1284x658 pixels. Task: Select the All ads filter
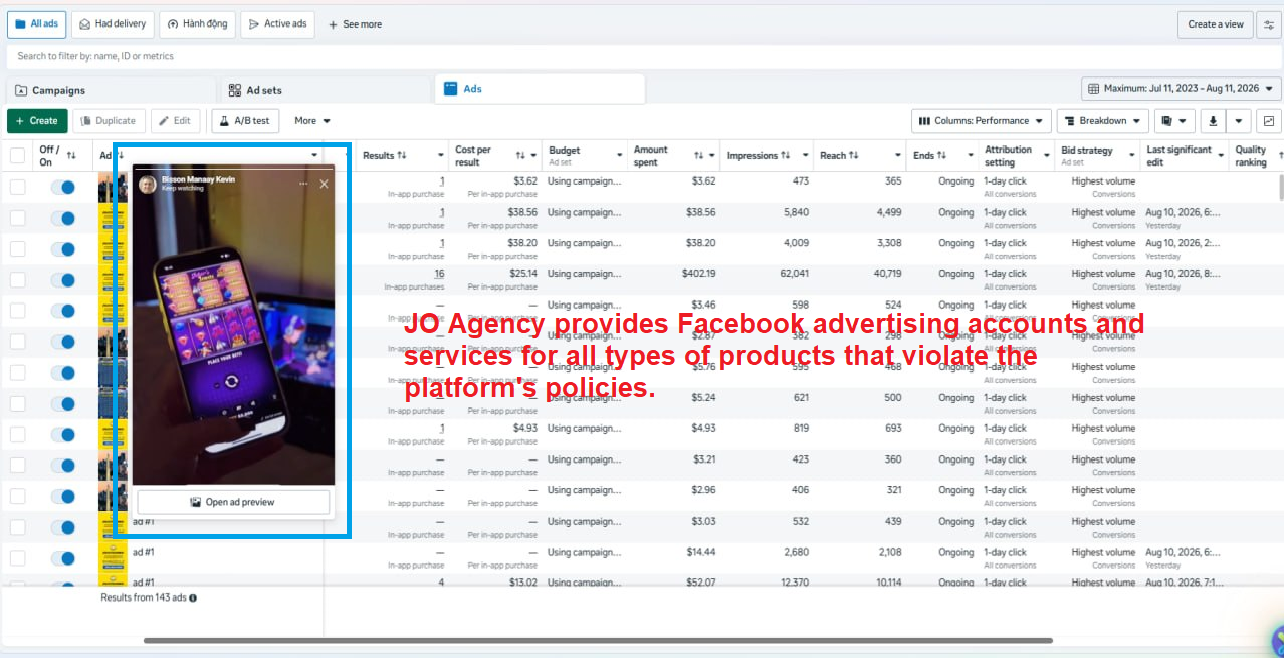[37, 24]
